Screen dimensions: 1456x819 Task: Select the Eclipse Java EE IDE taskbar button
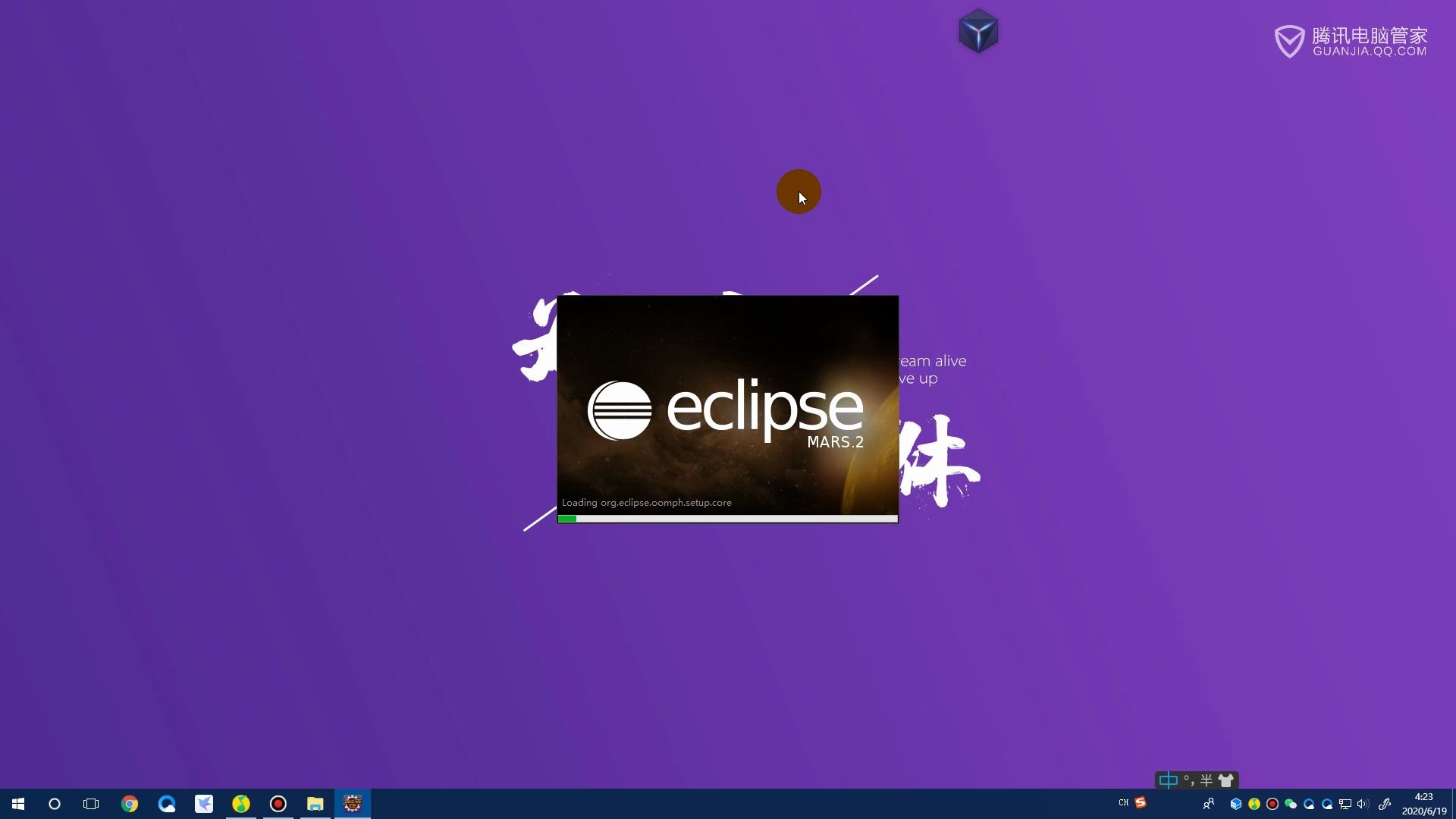353,804
